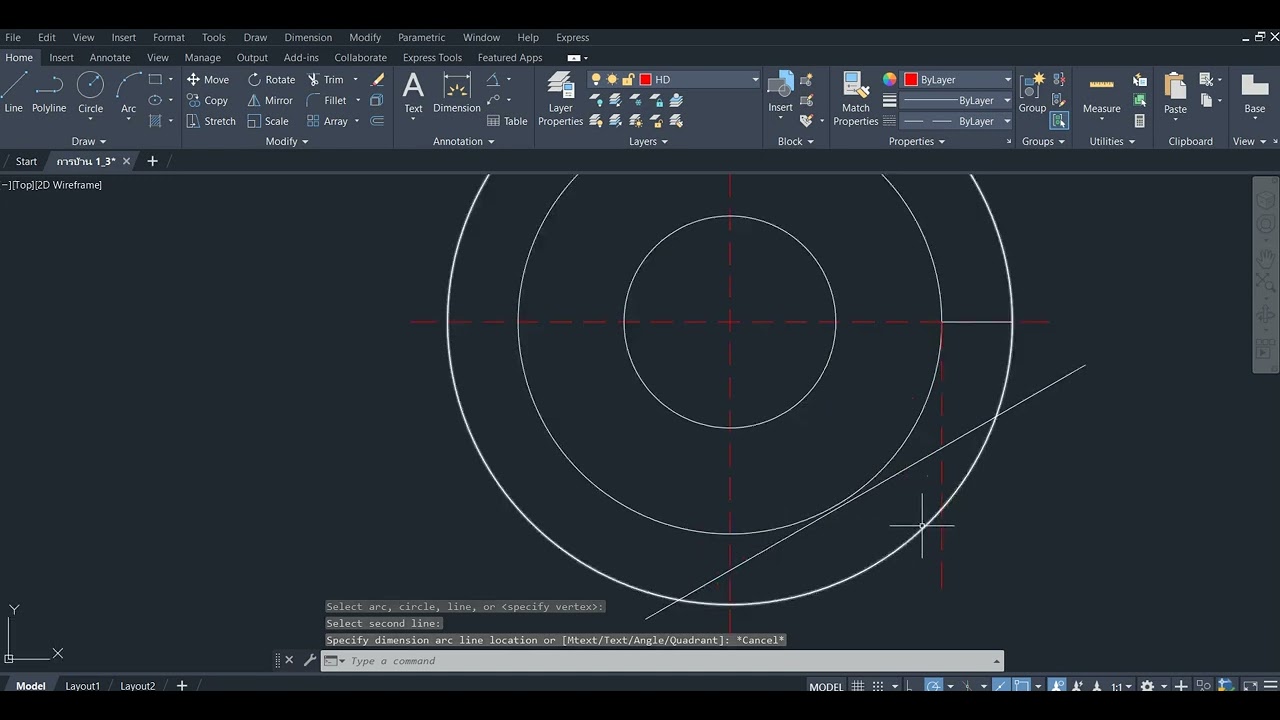Image resolution: width=1280 pixels, height=720 pixels.
Task: Toggle 2D object snap
Action: [1022, 687]
